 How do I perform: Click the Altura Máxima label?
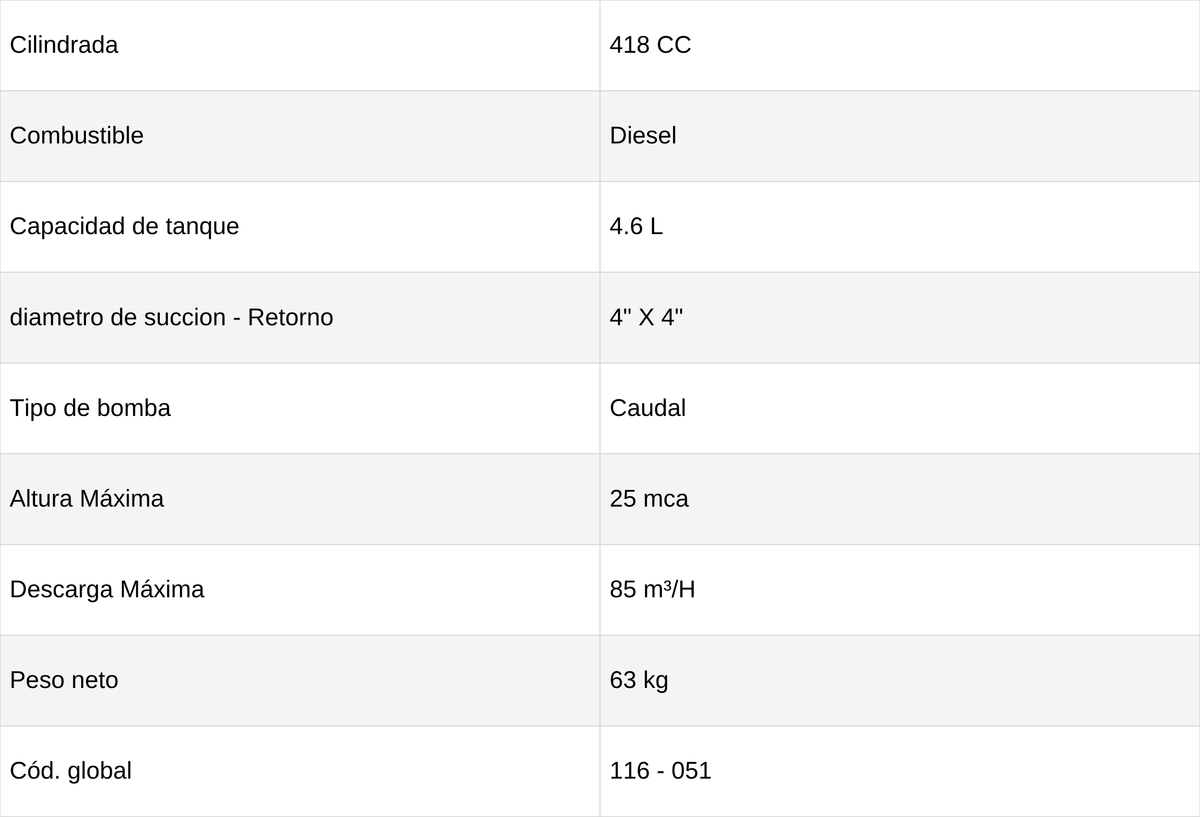[87, 498]
